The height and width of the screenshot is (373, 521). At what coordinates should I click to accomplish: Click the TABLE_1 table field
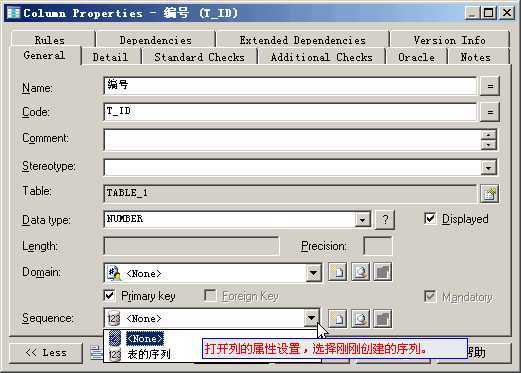290,193
